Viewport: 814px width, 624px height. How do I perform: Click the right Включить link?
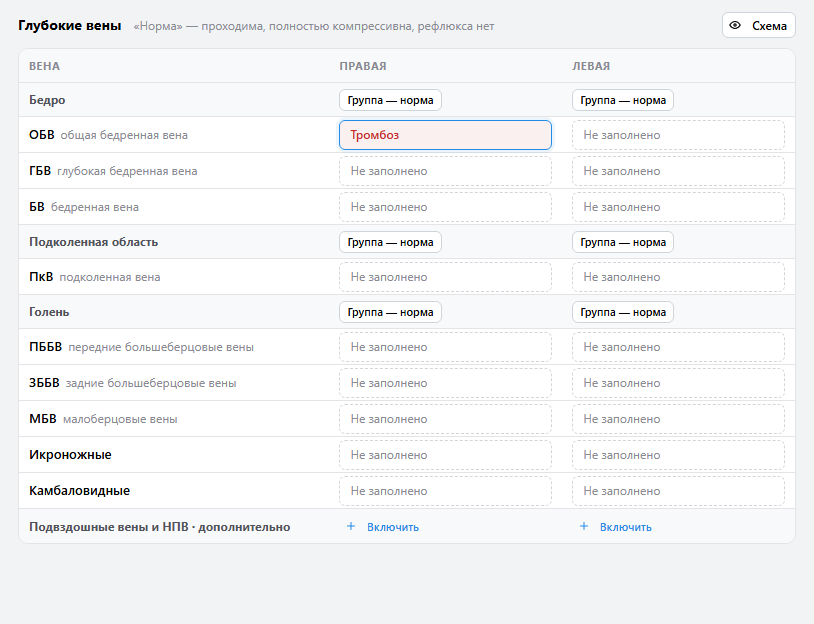pyautogui.click(x=392, y=527)
